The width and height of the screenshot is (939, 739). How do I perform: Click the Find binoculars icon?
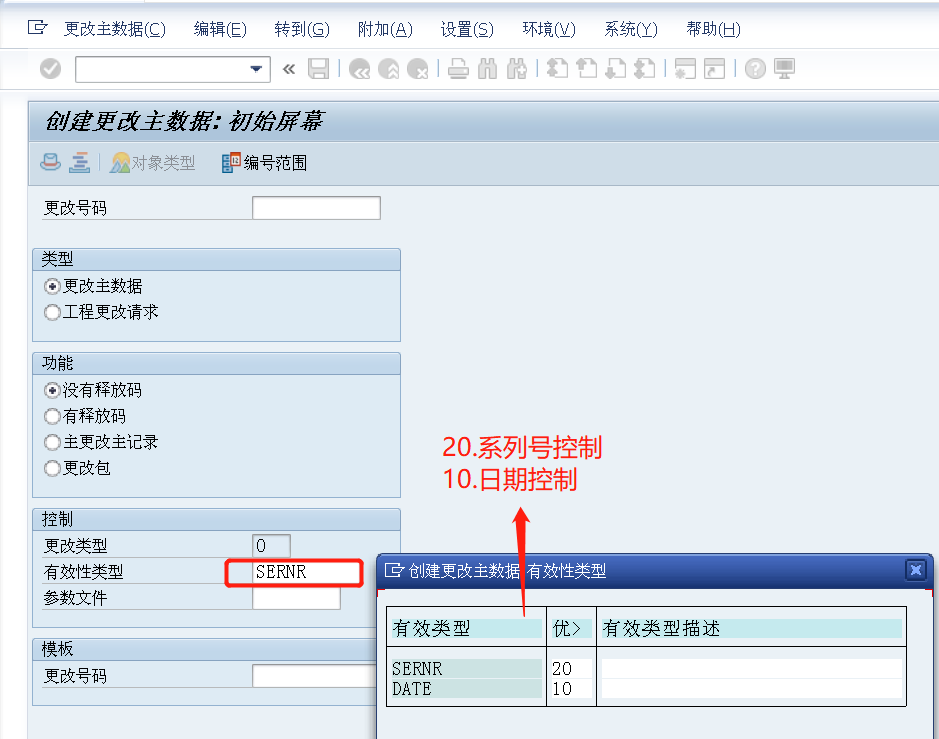pyautogui.click(x=487, y=69)
